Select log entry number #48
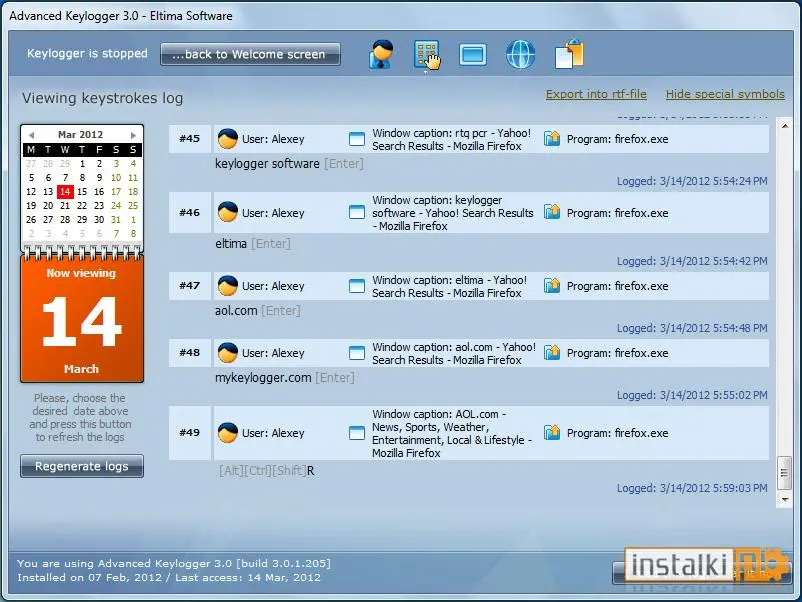The width and height of the screenshot is (802, 602). coord(190,352)
